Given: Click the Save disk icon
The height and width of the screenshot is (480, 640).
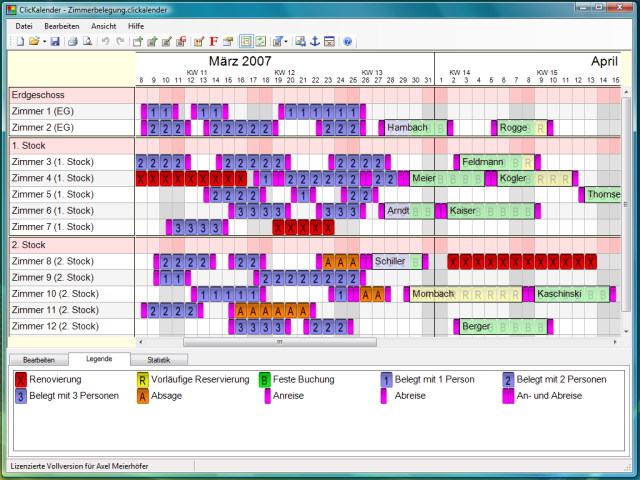Looking at the screenshot, I should coord(55,42).
